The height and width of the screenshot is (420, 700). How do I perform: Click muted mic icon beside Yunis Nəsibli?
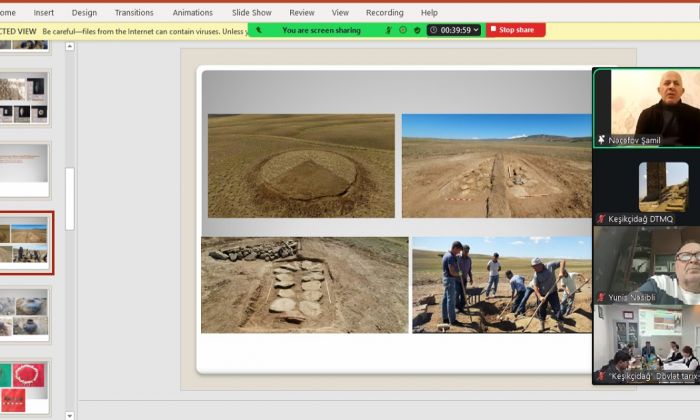click(601, 297)
